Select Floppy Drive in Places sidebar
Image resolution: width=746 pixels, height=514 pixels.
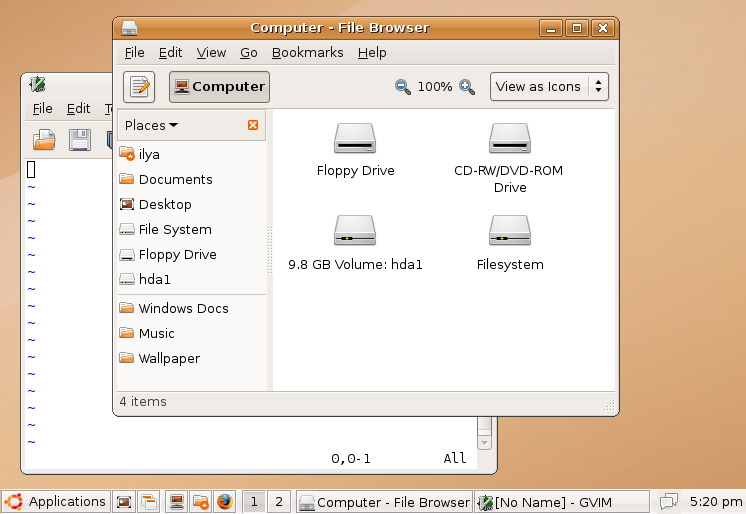pos(191,255)
